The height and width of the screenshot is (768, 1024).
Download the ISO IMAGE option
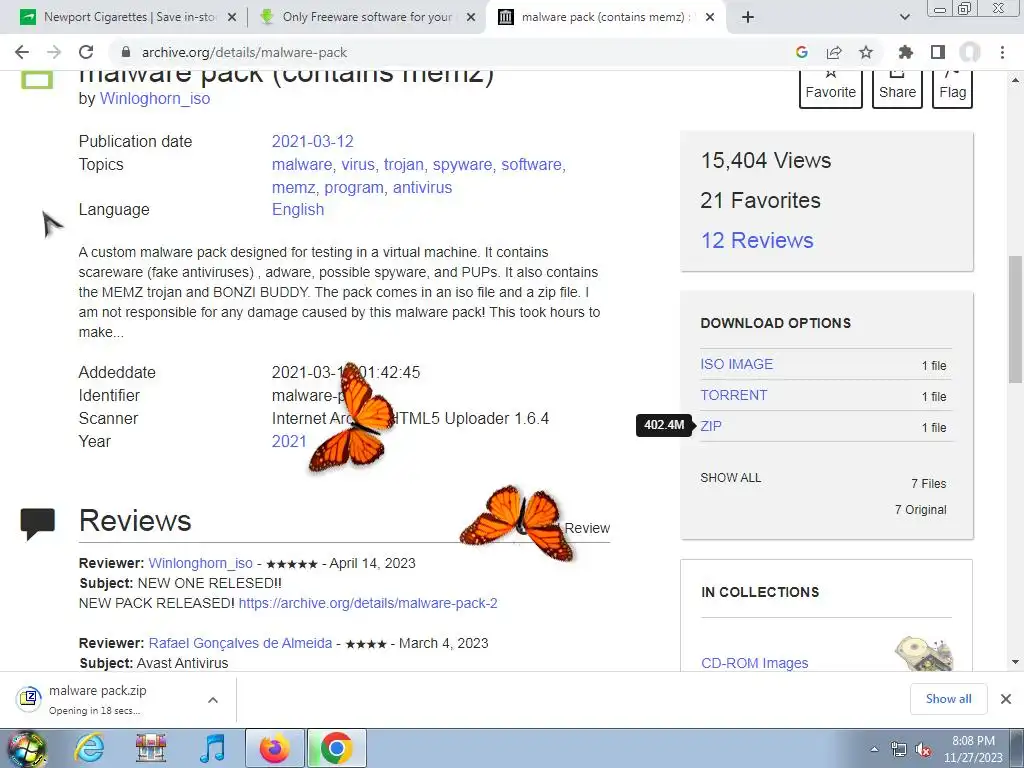pos(737,364)
